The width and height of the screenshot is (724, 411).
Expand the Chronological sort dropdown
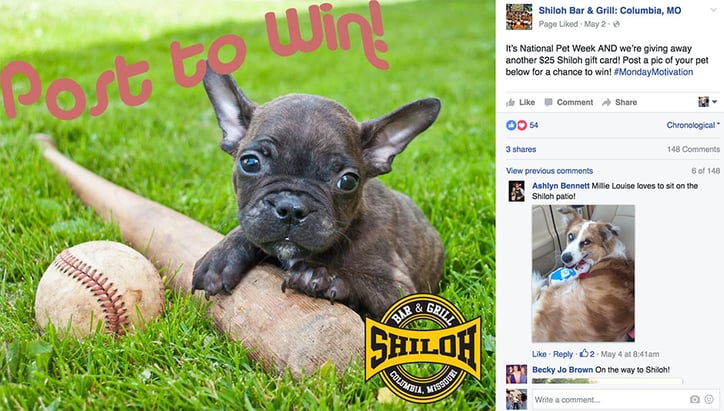693,125
